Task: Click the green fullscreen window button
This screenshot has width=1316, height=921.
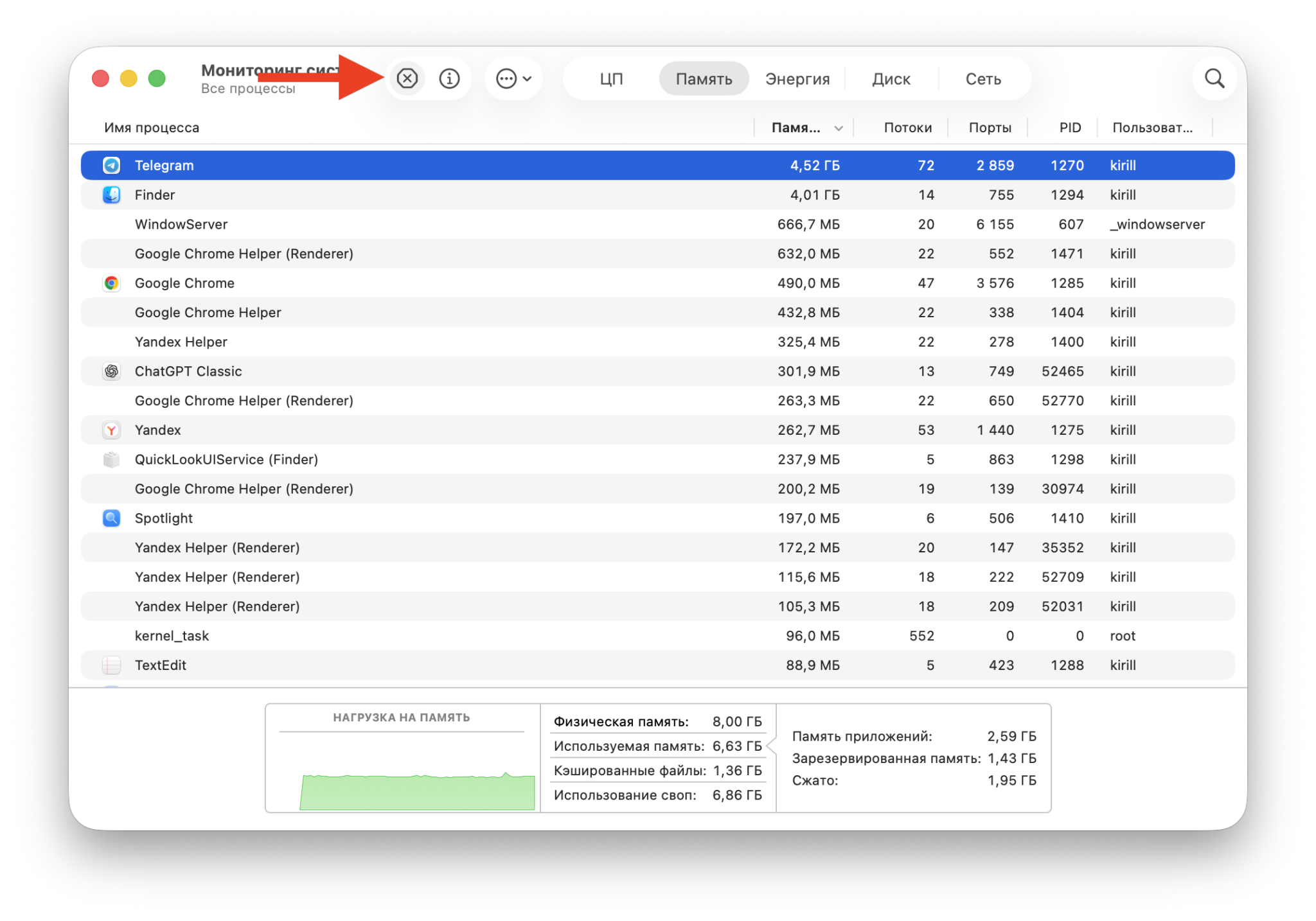Action: (157, 78)
